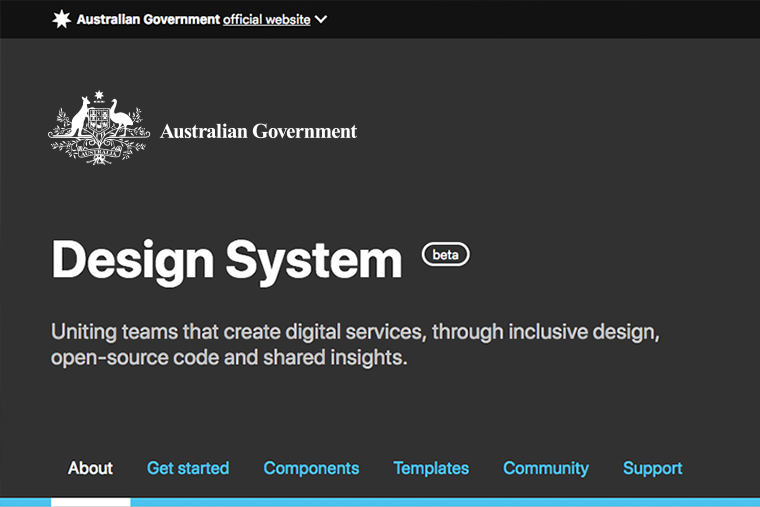Navigate to the Support tab
The width and height of the screenshot is (760, 507).
(652, 468)
